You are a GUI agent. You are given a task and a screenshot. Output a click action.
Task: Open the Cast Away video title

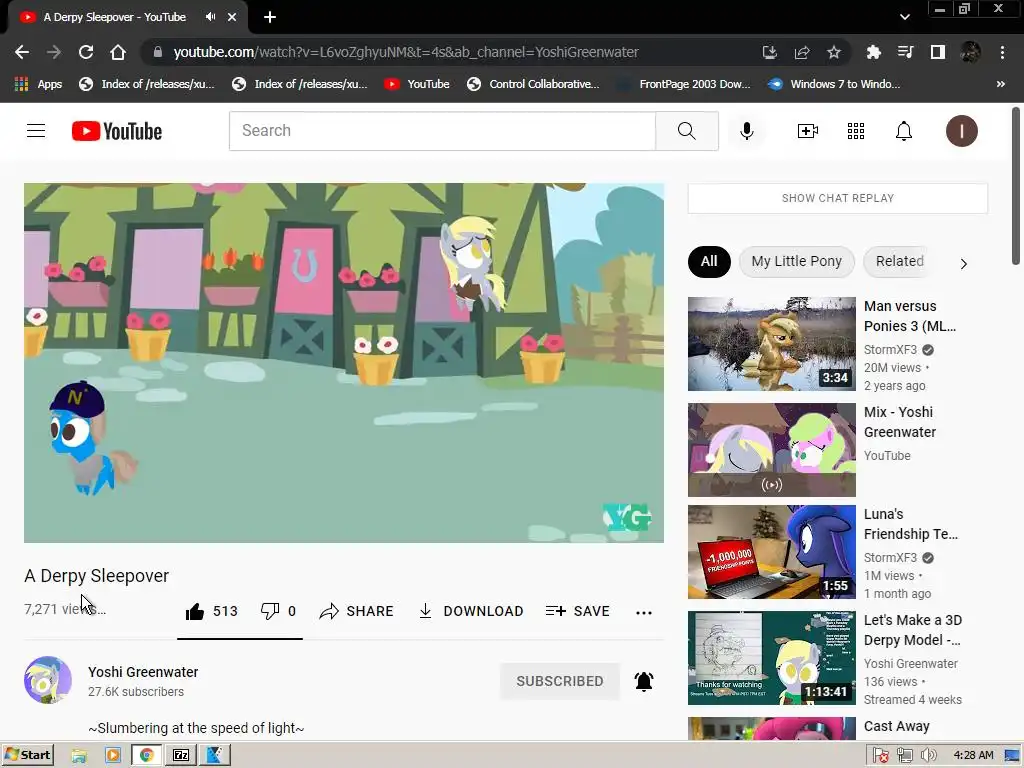pyautogui.click(x=896, y=726)
